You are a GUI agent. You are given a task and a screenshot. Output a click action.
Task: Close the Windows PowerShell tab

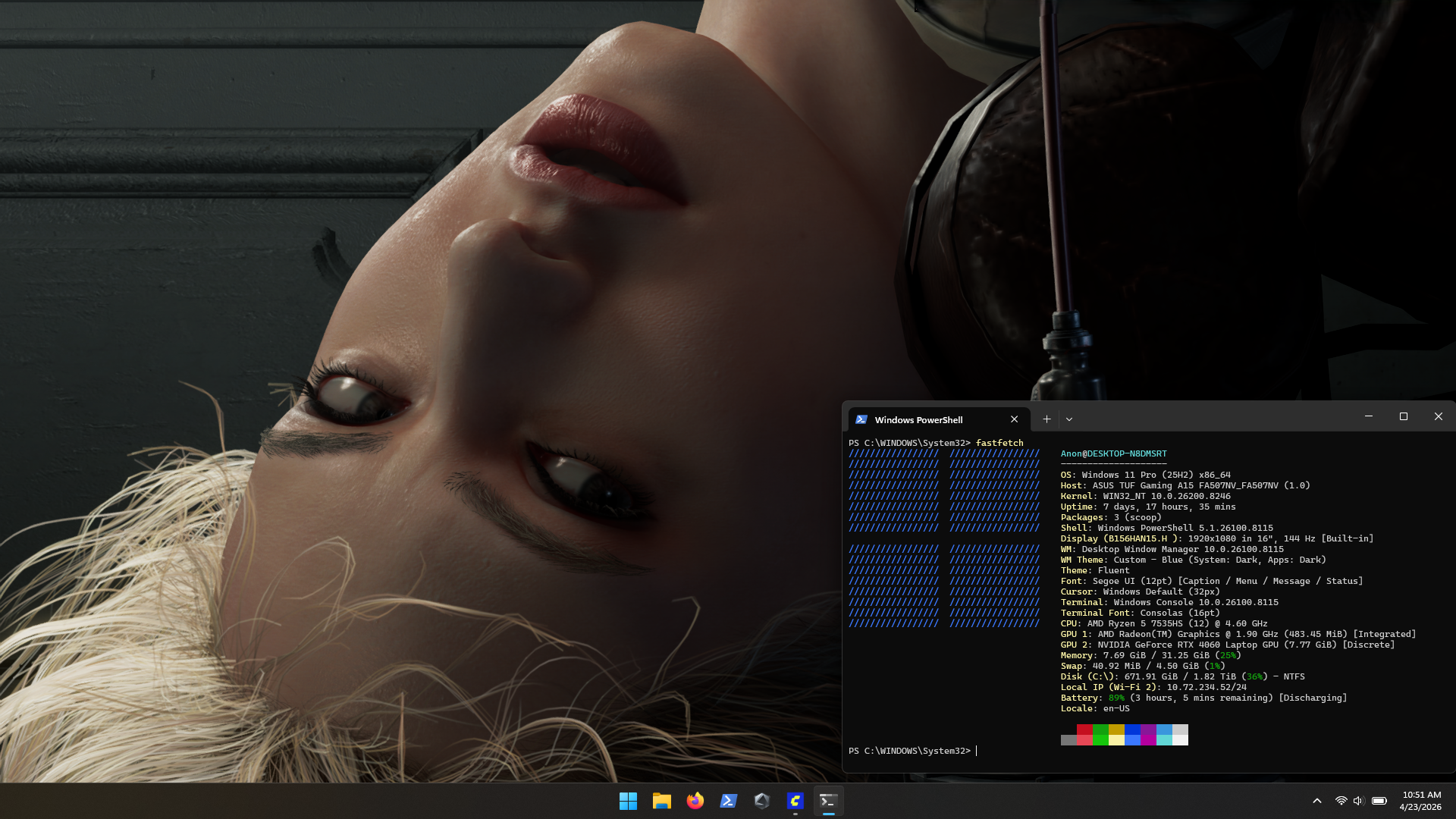pyautogui.click(x=1014, y=419)
